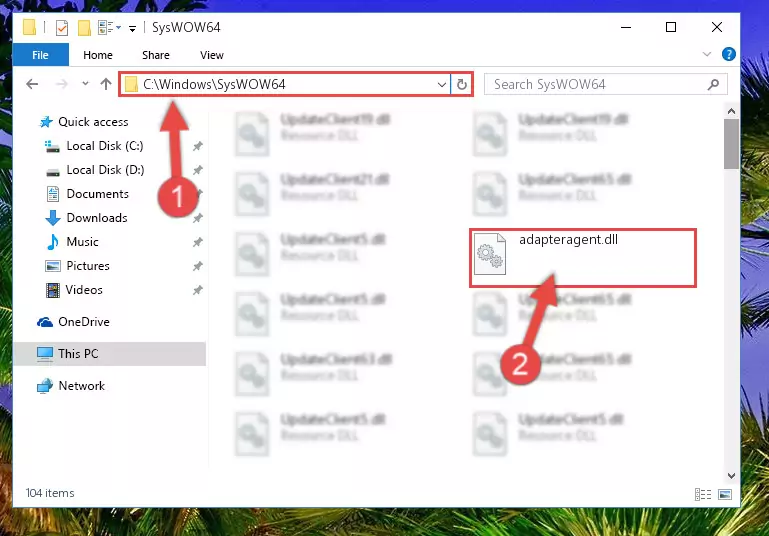Open the recent locations dropdown

pyautogui.click(x=85, y=84)
